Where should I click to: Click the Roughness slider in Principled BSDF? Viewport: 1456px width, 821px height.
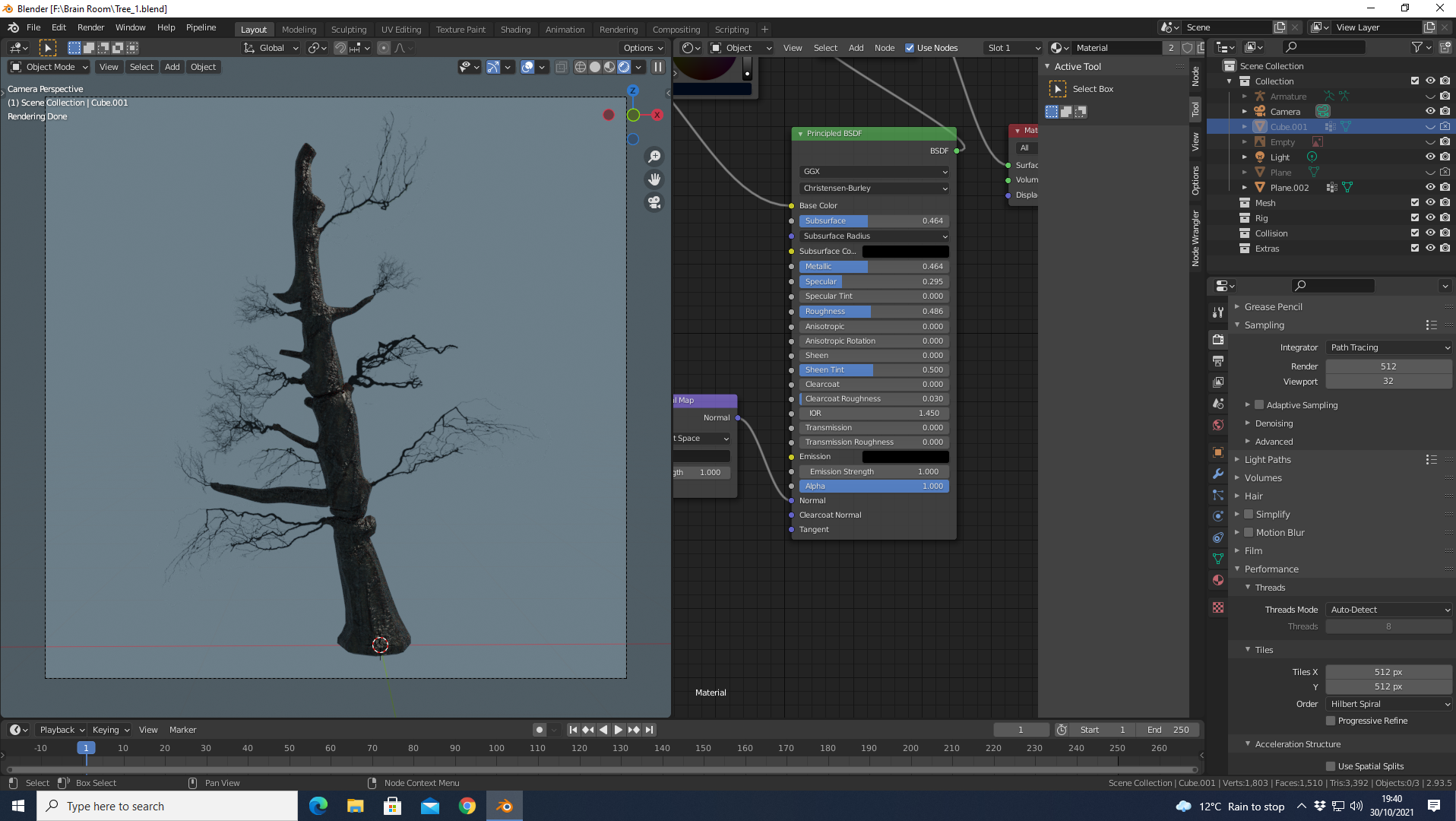(x=874, y=312)
